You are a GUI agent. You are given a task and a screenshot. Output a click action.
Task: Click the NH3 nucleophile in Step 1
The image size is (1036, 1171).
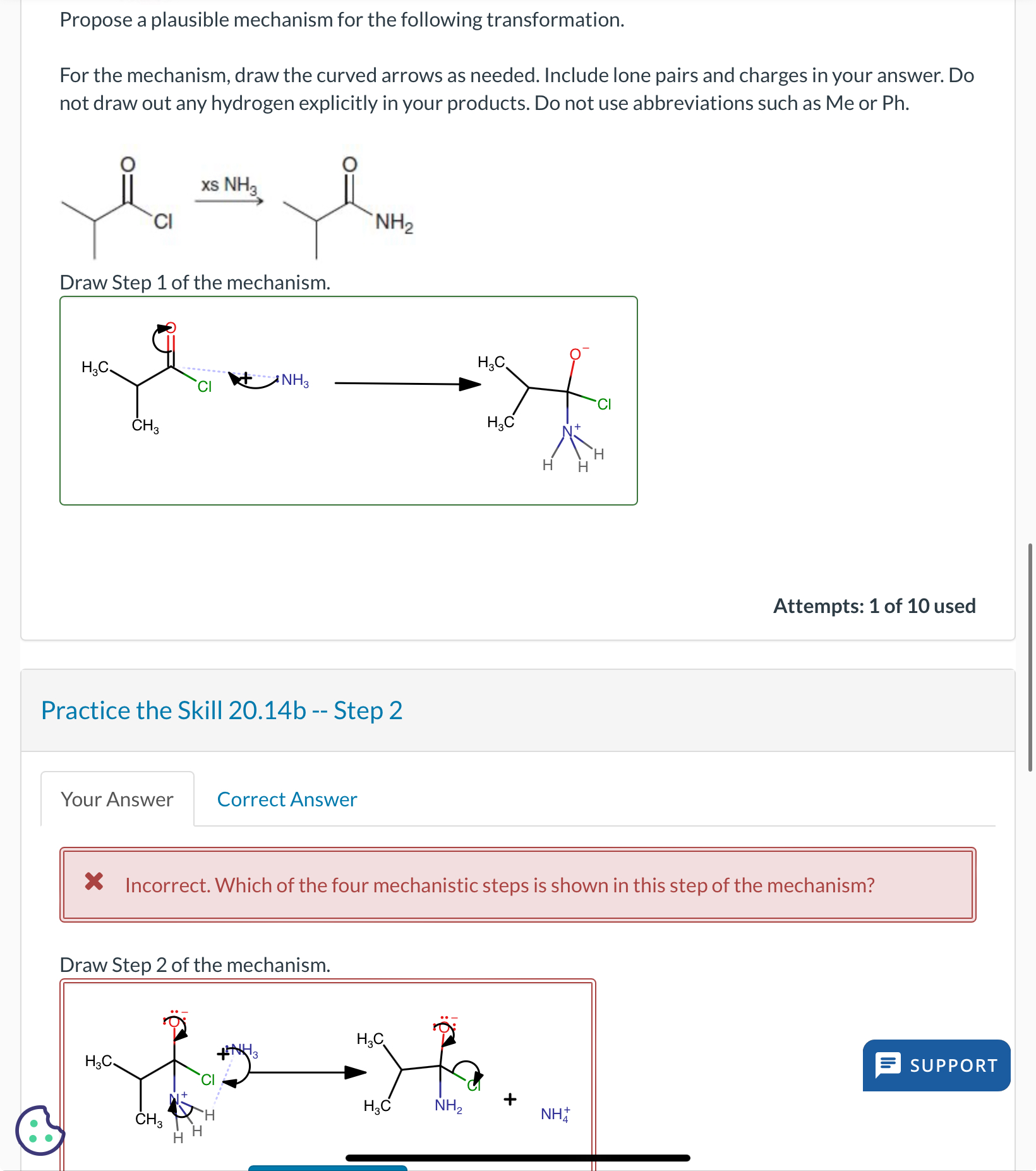click(x=294, y=380)
